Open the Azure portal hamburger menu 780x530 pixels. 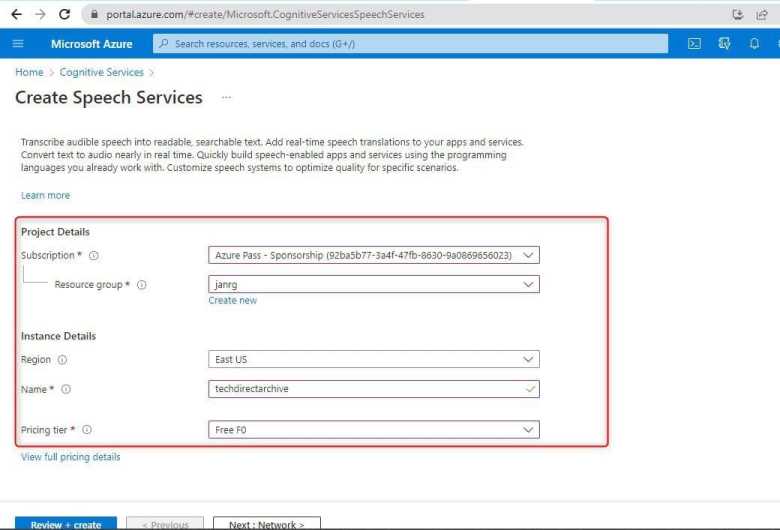[18, 44]
